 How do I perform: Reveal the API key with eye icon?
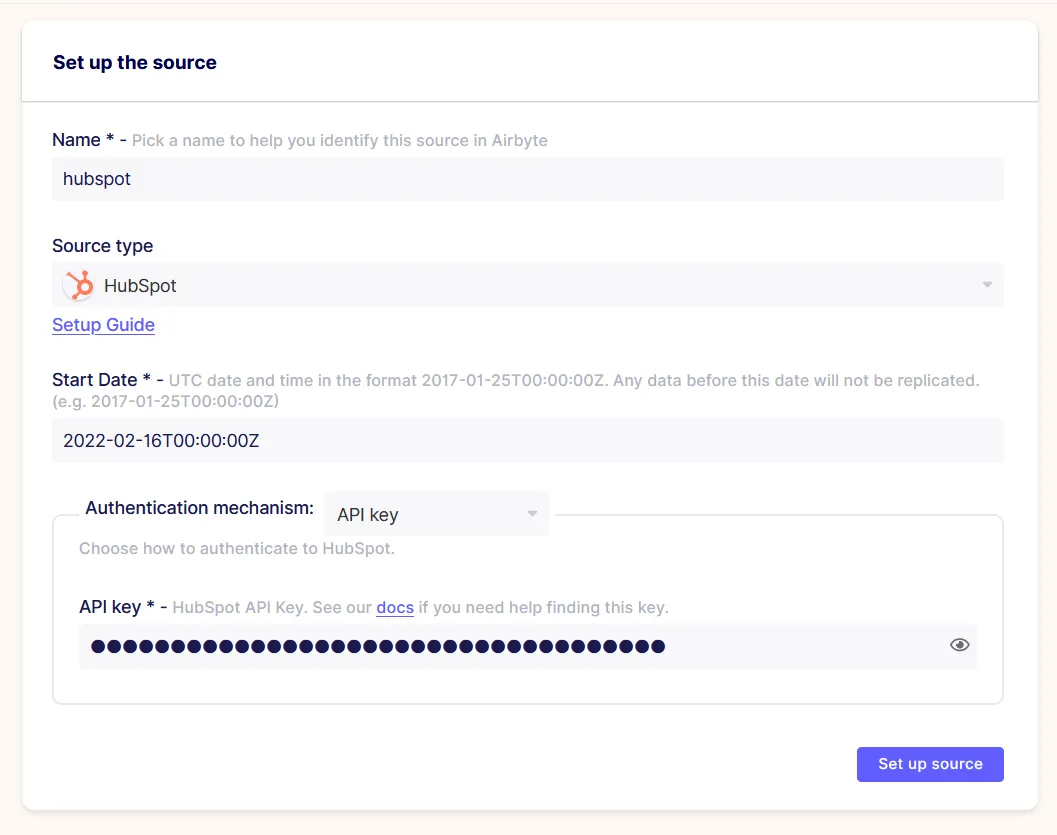(x=959, y=645)
